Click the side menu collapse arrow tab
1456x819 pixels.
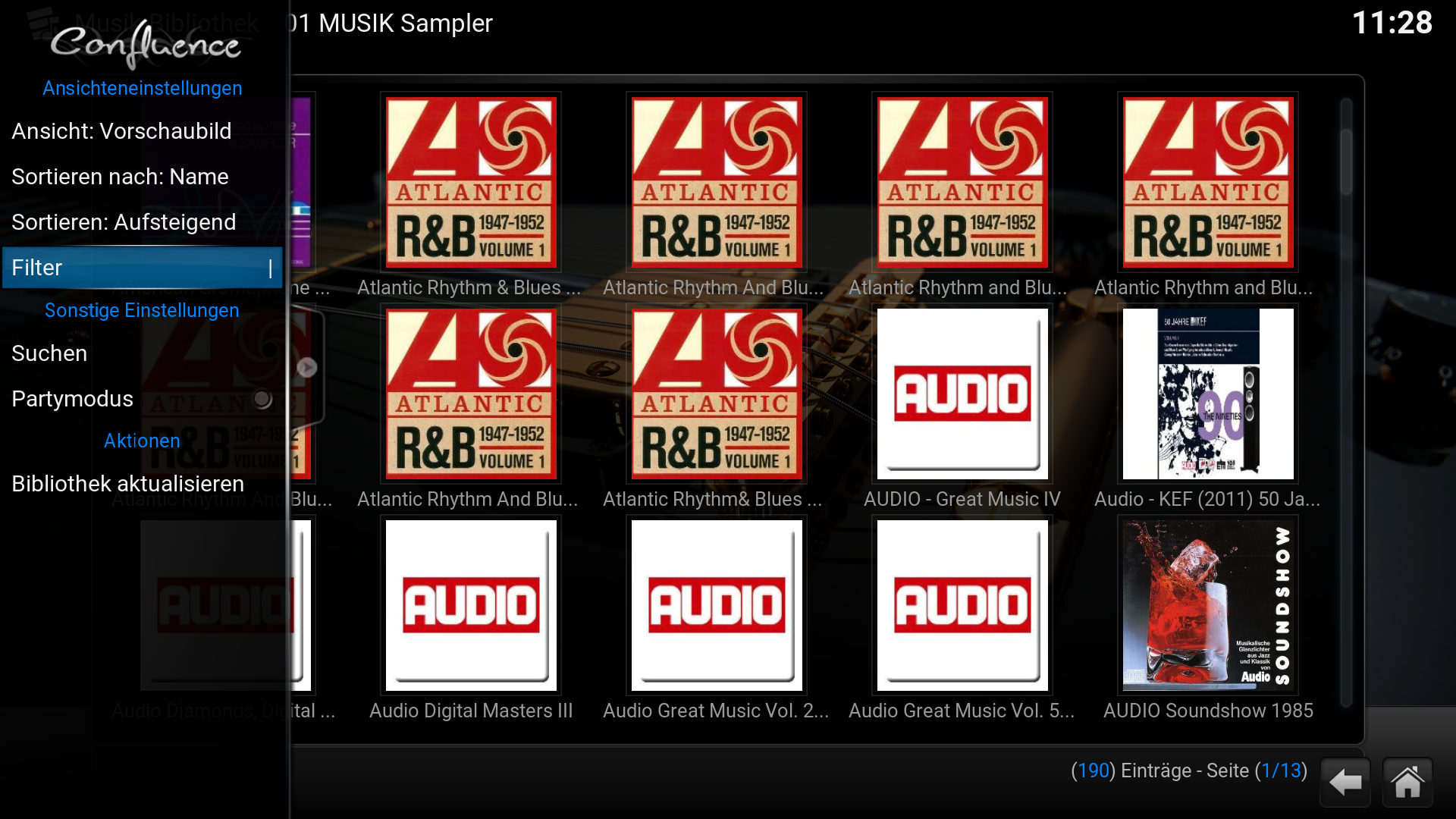pos(308,368)
